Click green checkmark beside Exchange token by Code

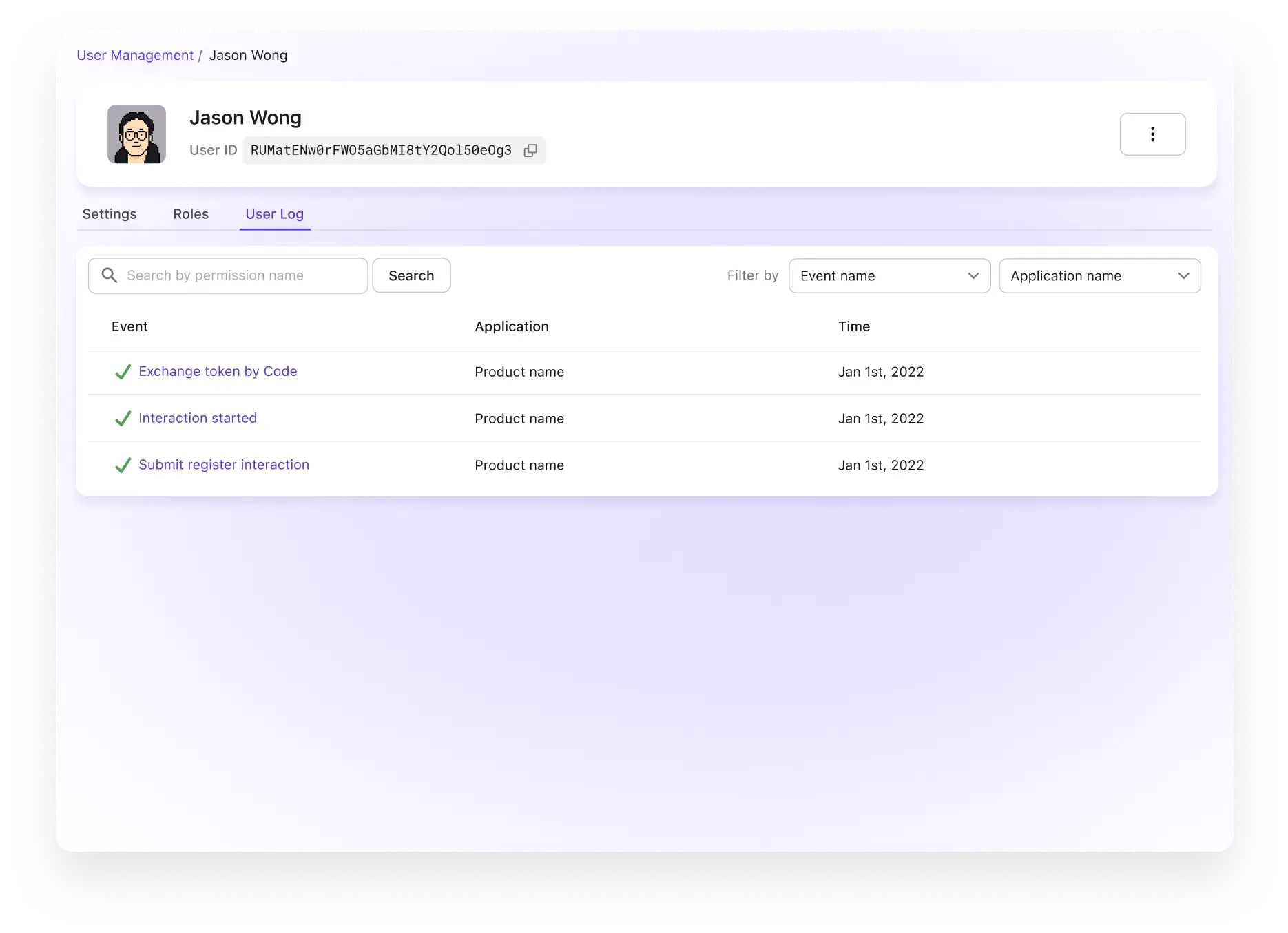pyautogui.click(x=123, y=372)
